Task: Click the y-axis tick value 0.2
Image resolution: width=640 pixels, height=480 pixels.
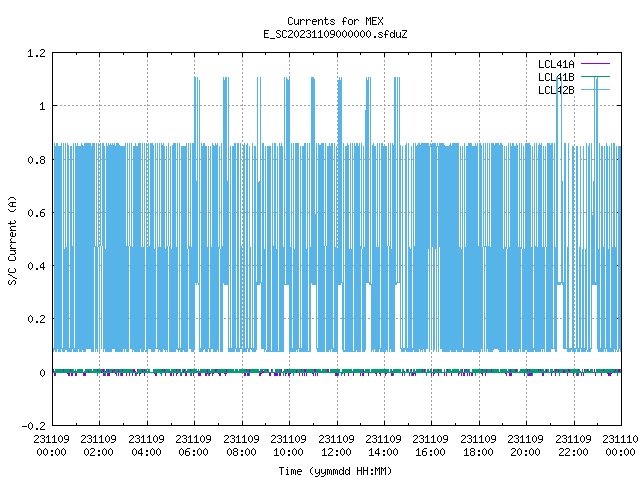Action: [x=36, y=319]
